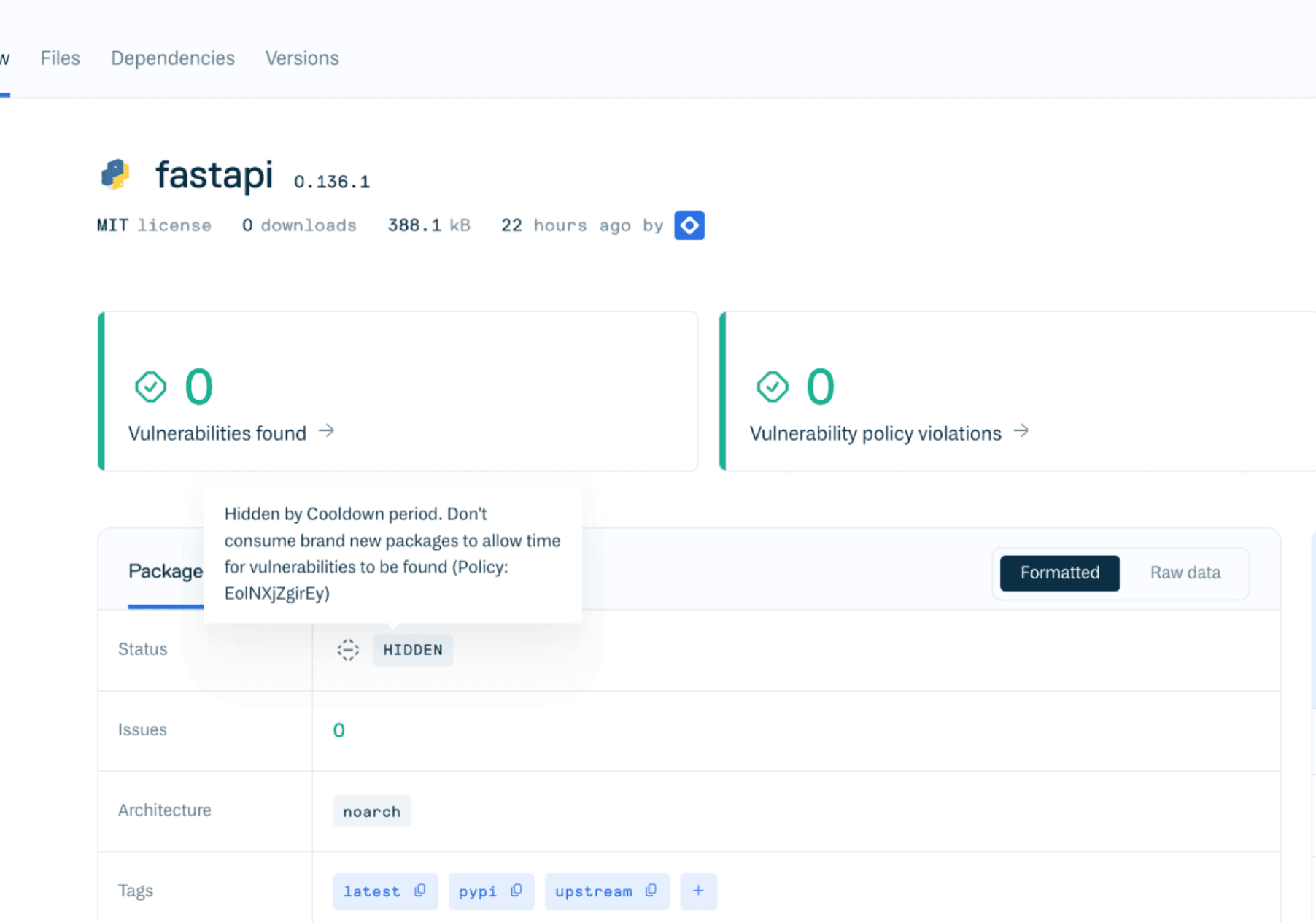Click the HIDDEN status badge
Image resolution: width=1316 pixels, height=922 pixels.
click(413, 650)
